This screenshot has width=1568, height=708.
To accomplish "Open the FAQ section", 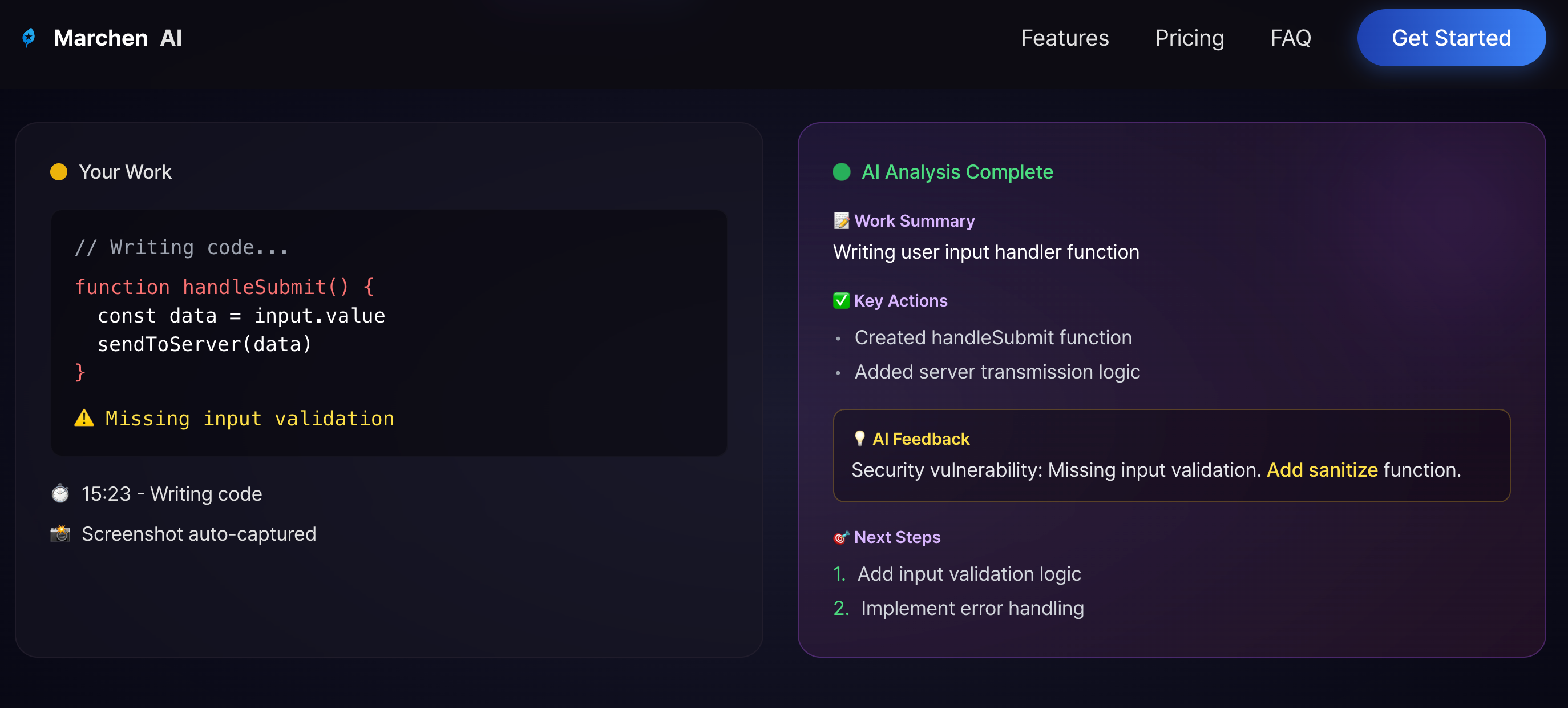I will [x=1290, y=38].
